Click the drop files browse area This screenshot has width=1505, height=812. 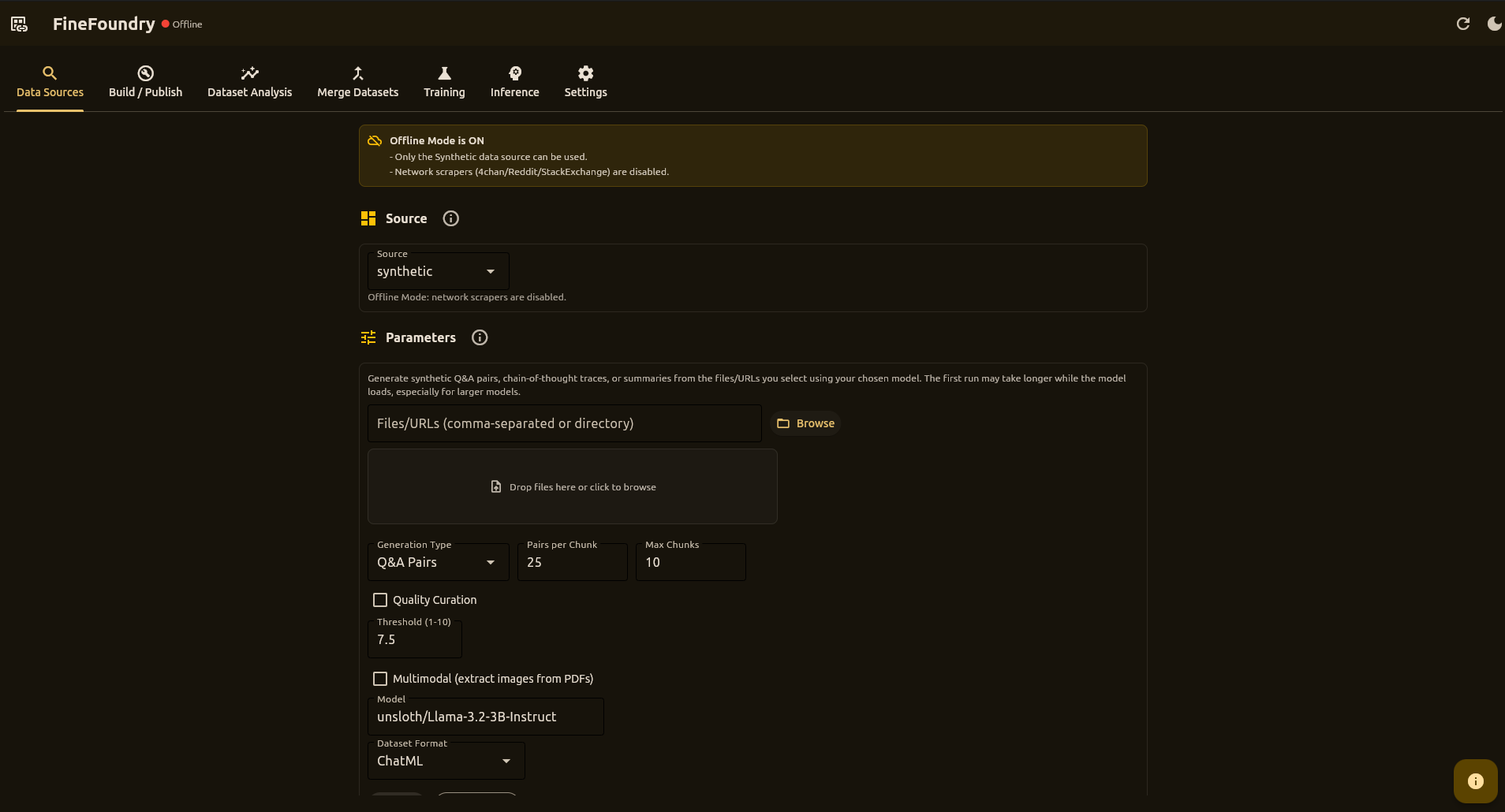coord(573,486)
